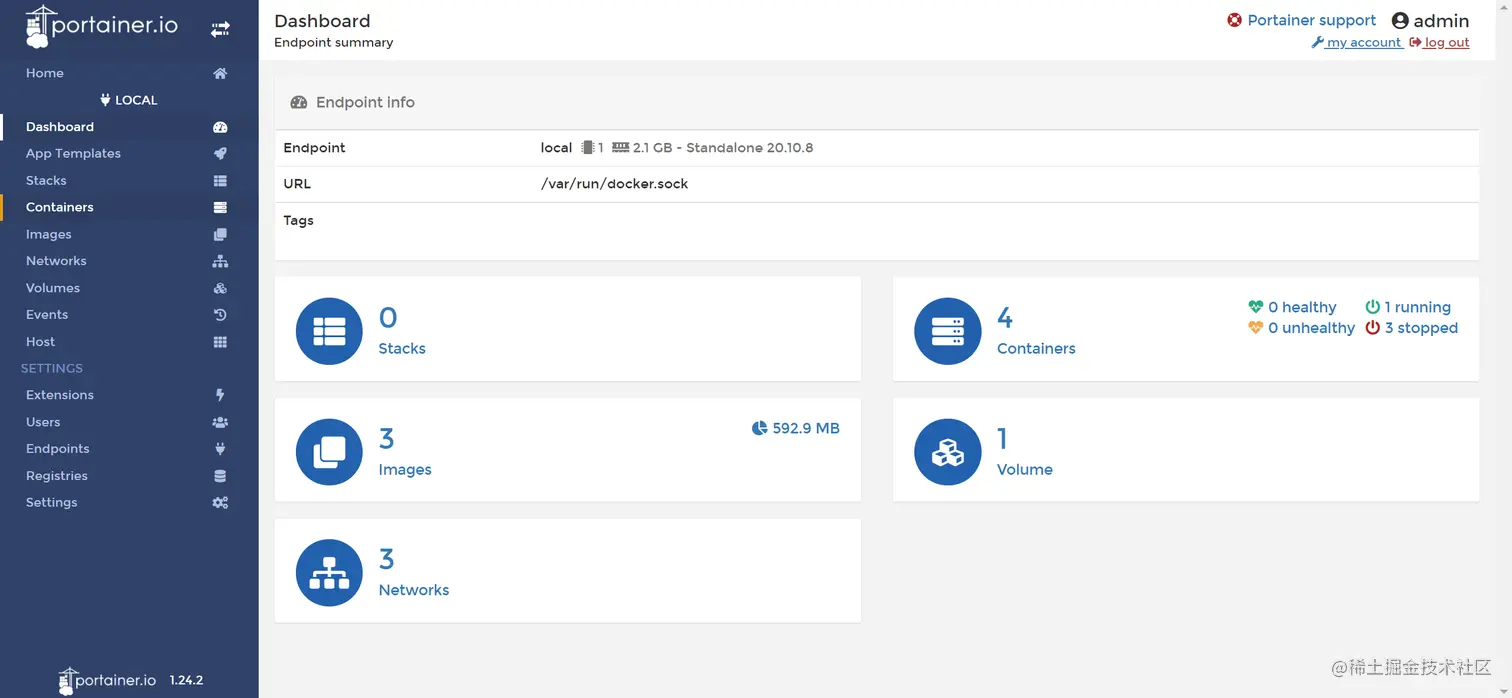Click the round Networks tile icon
This screenshot has width=1512, height=698.
point(329,572)
